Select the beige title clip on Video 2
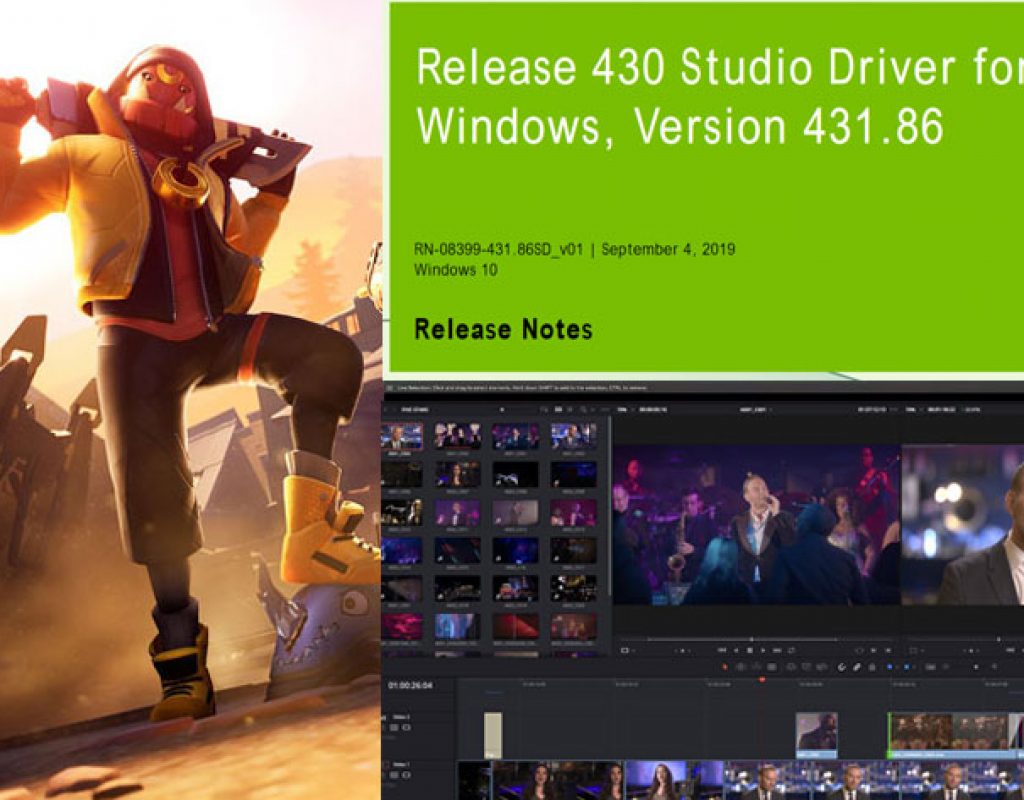Viewport: 1024px width, 800px height. [x=493, y=735]
